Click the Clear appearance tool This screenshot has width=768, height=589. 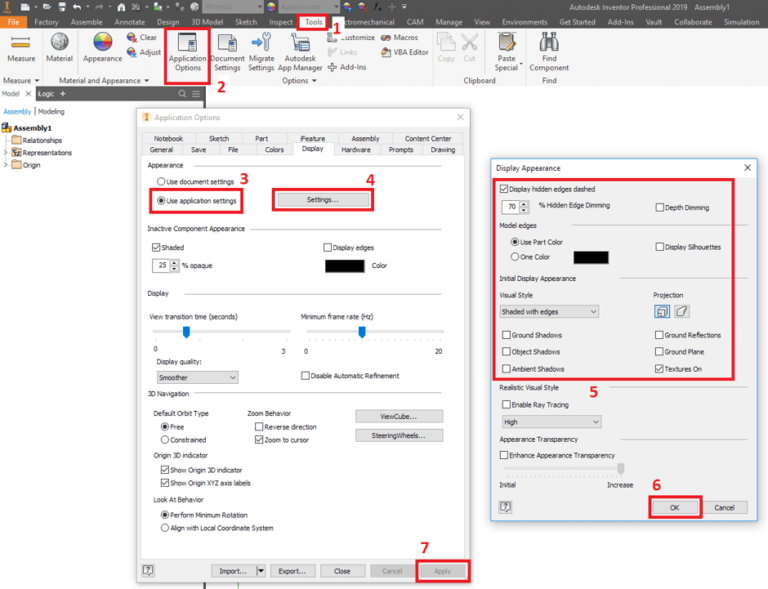point(142,38)
